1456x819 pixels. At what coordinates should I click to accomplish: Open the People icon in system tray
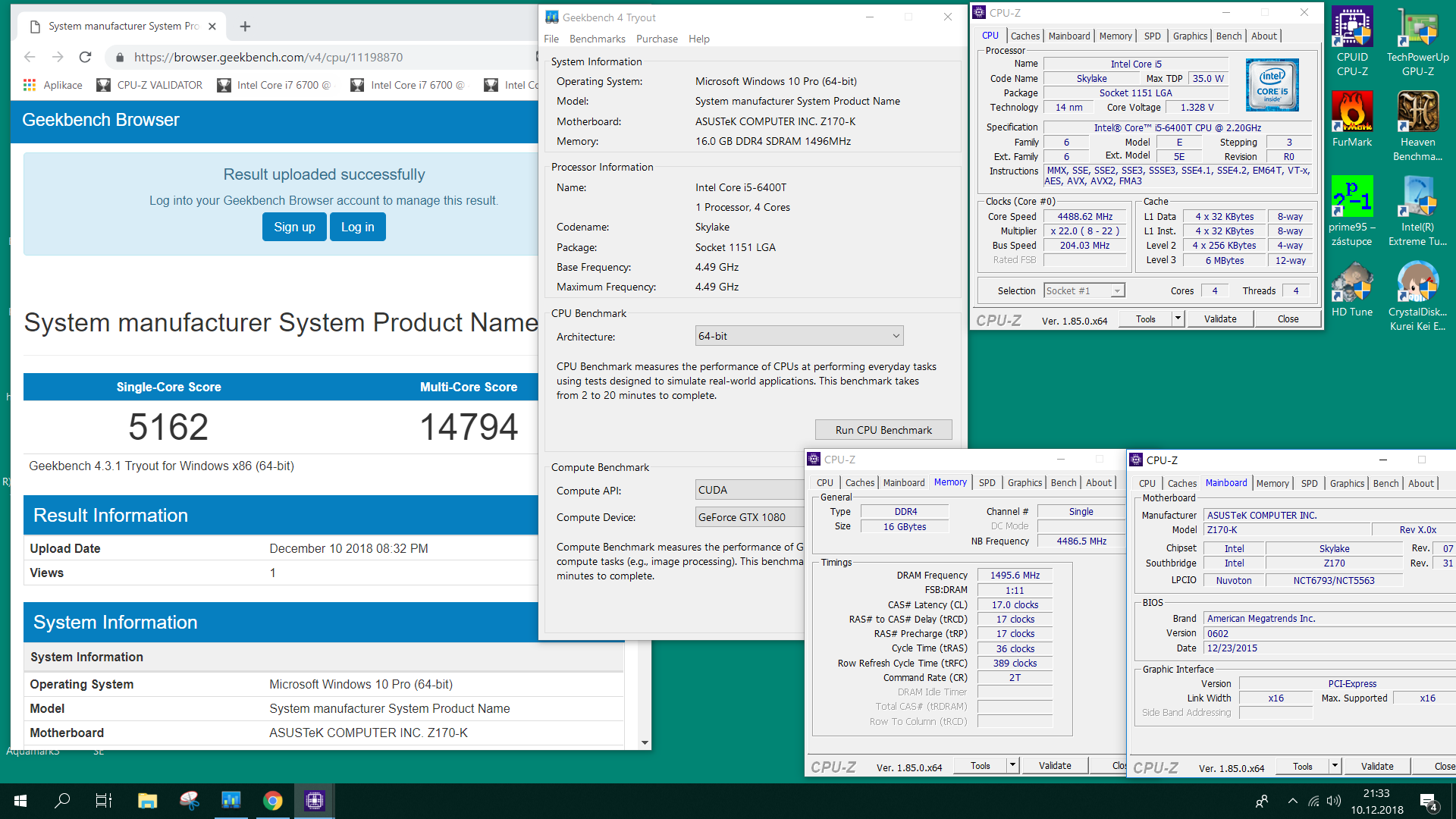(1262, 801)
